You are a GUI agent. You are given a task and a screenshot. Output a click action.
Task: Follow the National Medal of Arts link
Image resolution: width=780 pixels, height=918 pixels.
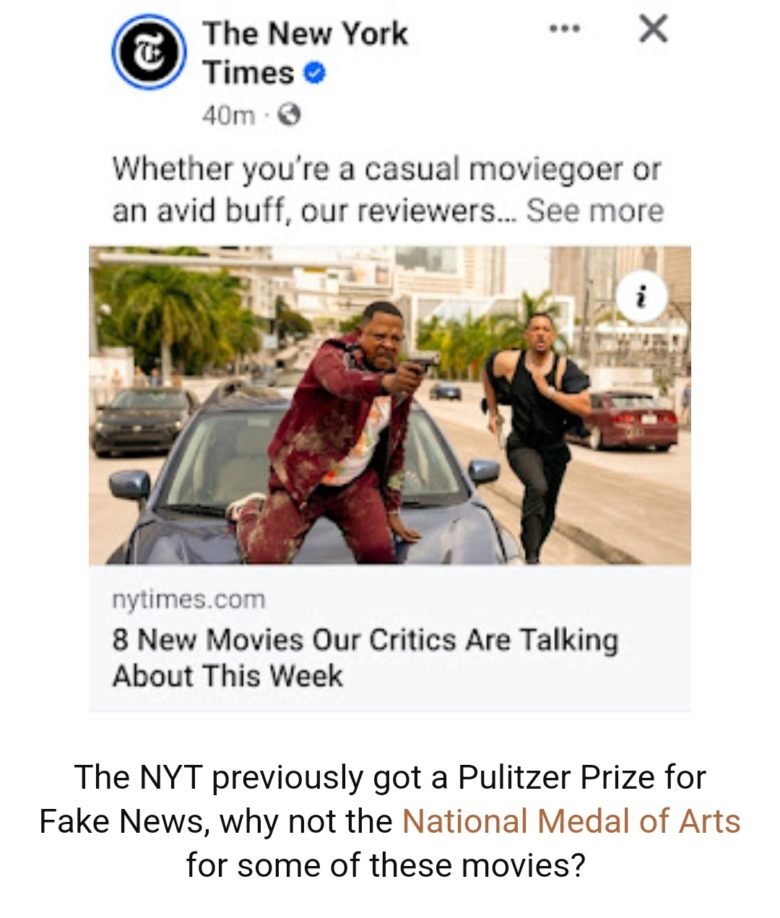pyautogui.click(x=572, y=821)
